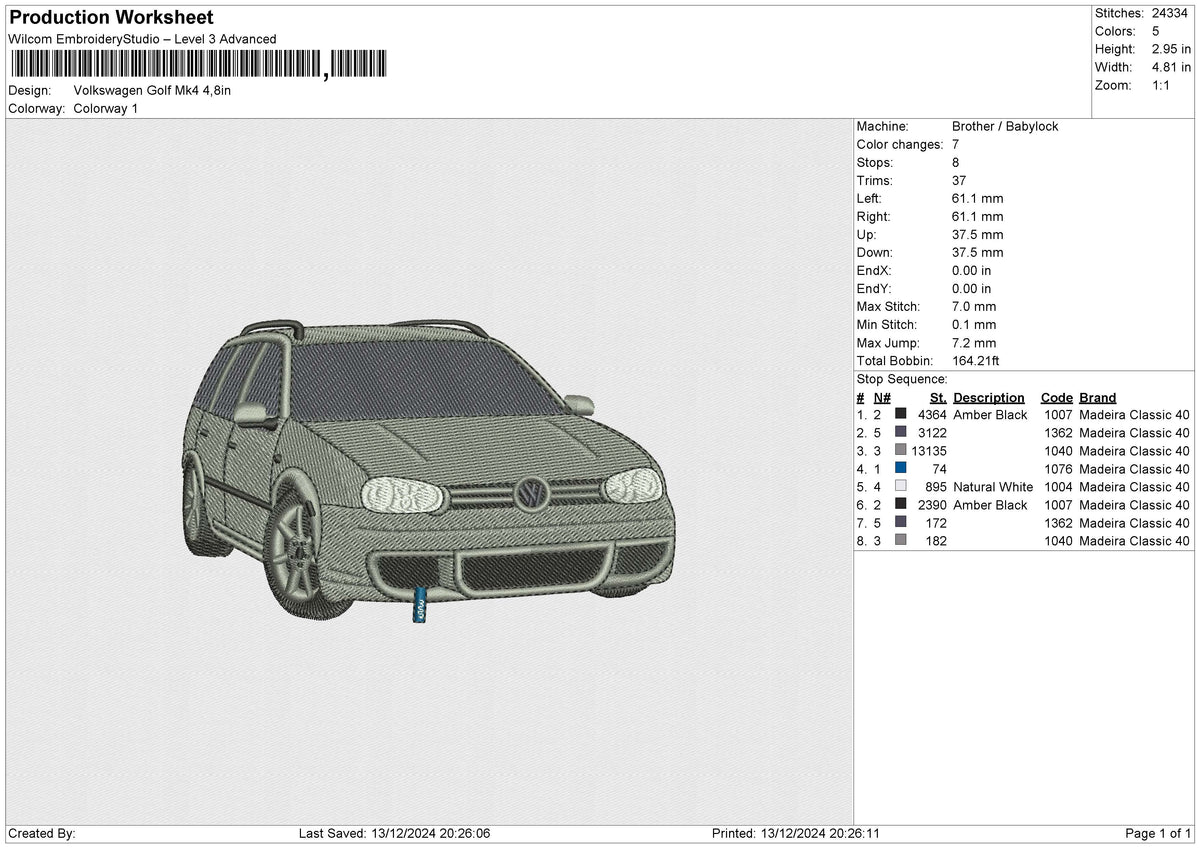Click the Natural White swatch in stop 5
This screenshot has height=848, width=1200.
pos(901,487)
